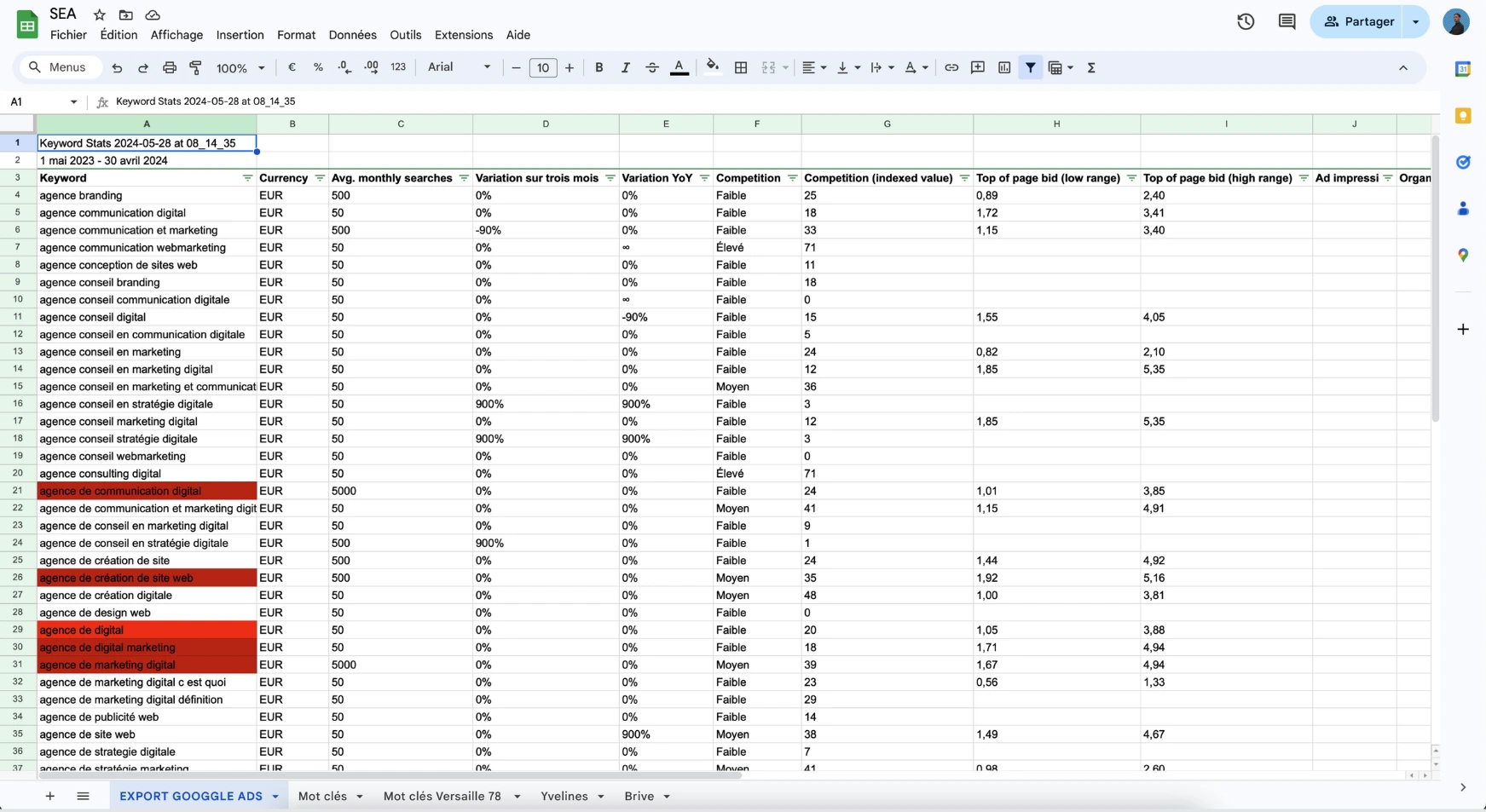
Task: Decrease font size with minus button
Action: 516,67
